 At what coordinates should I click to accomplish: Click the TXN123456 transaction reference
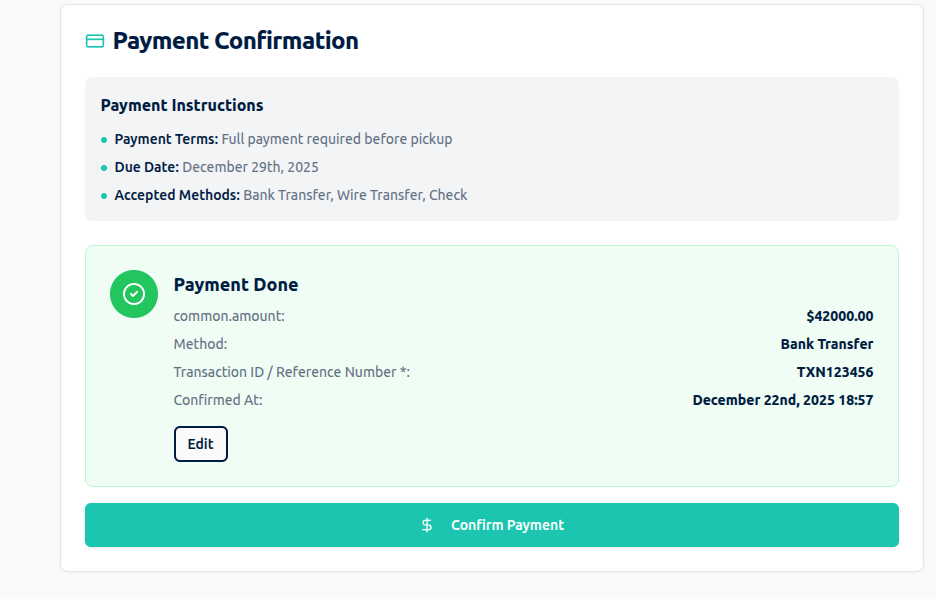(x=834, y=372)
